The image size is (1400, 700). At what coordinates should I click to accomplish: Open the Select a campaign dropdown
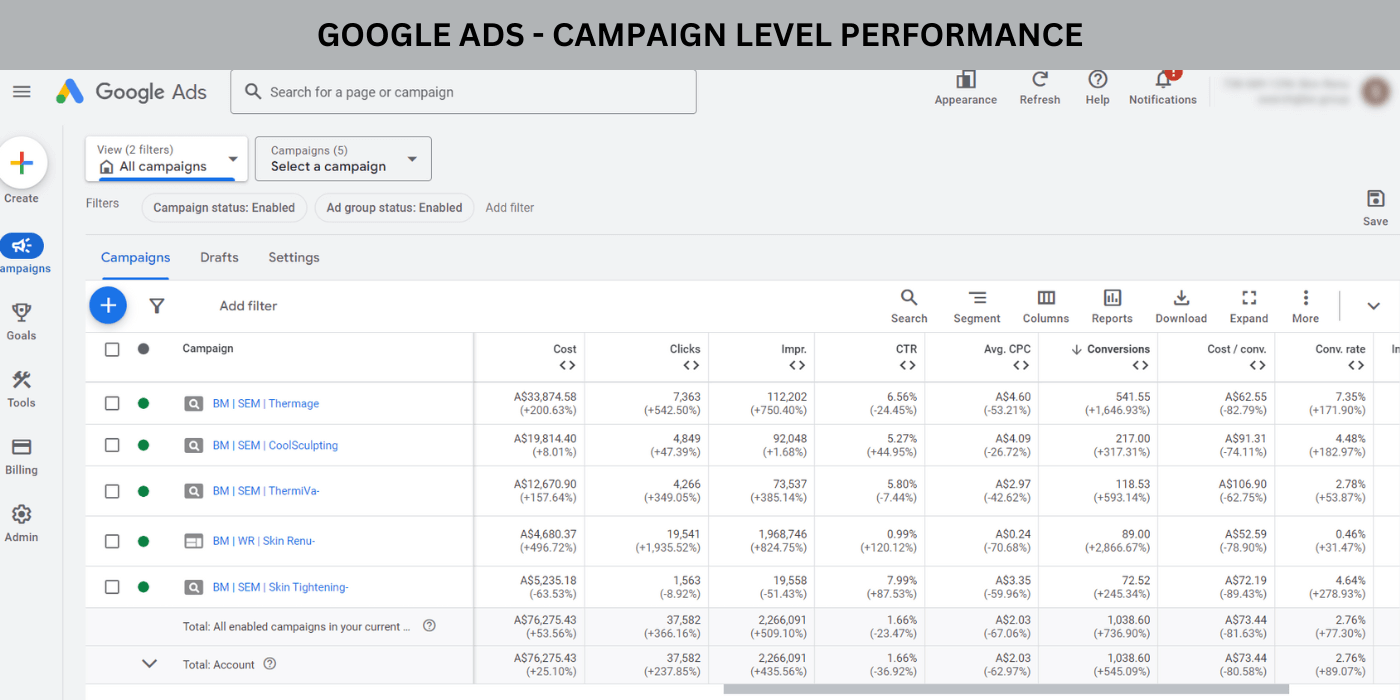[343, 159]
